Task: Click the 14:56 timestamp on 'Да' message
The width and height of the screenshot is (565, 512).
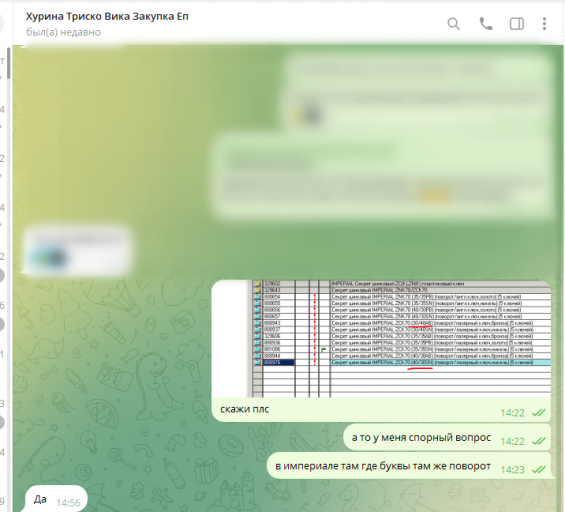Action: (68, 503)
